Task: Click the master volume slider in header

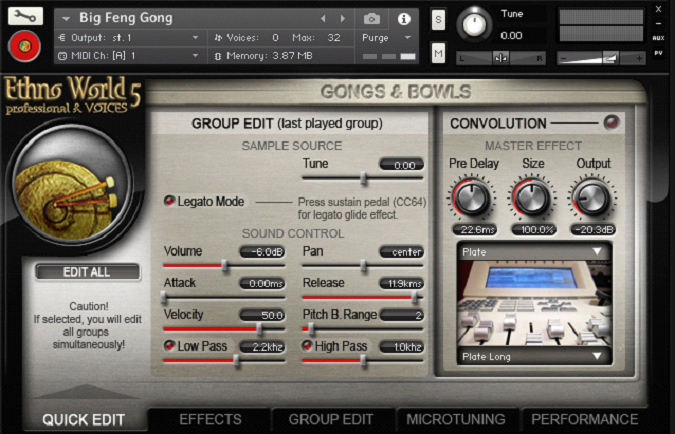Action: pos(601,58)
